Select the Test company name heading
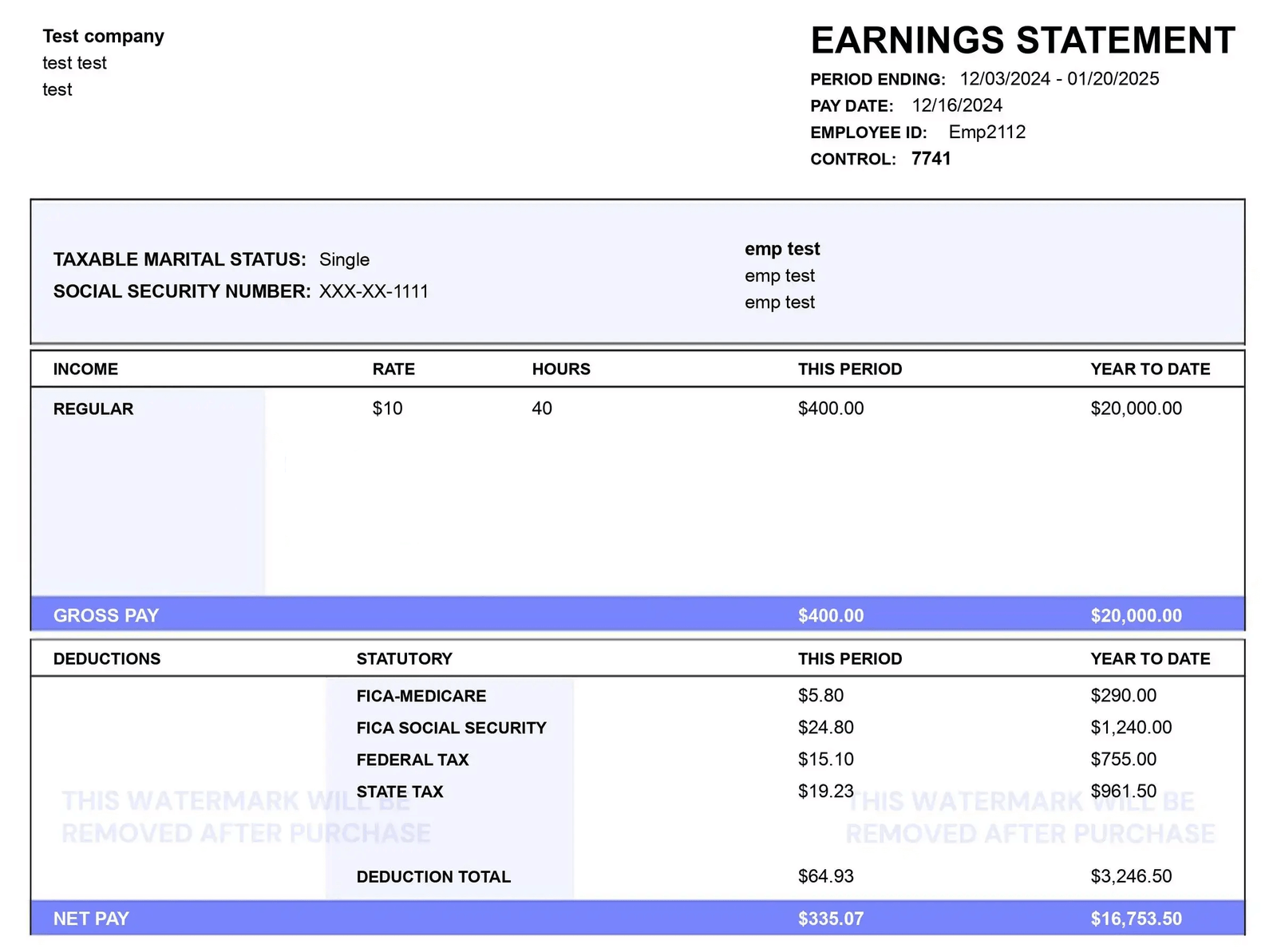The height and width of the screenshot is (952, 1277). [x=103, y=37]
